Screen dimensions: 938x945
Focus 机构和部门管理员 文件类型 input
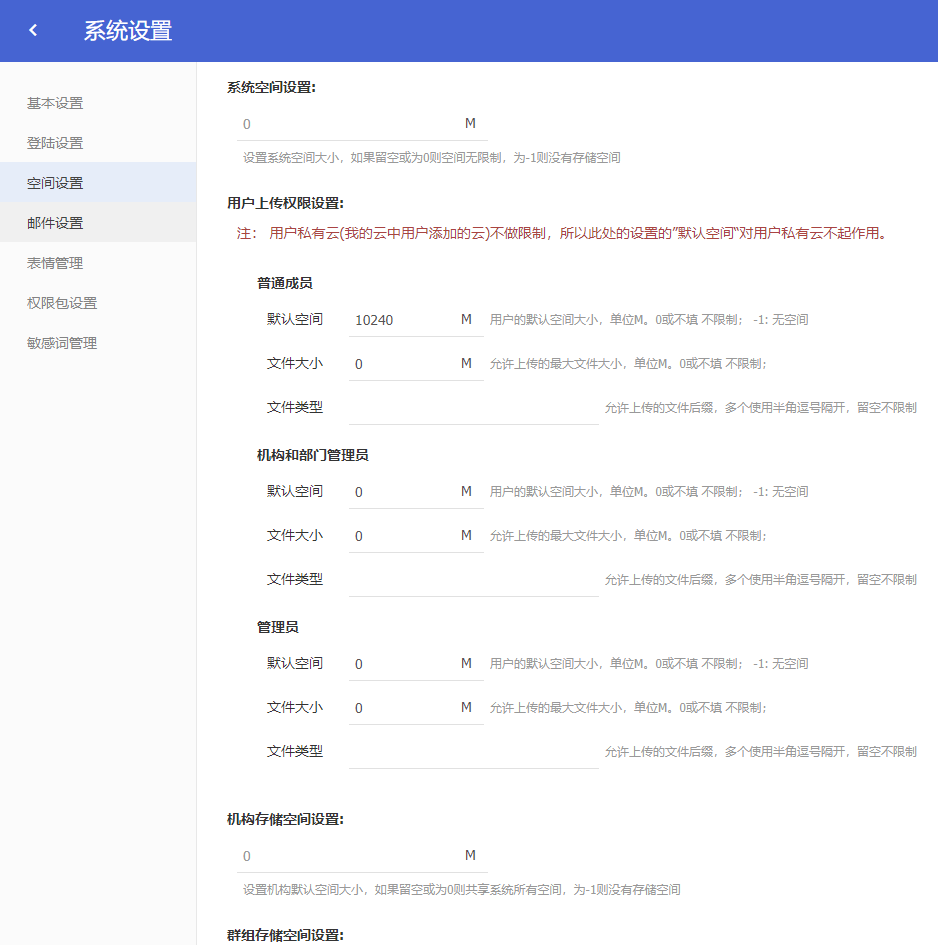473,580
